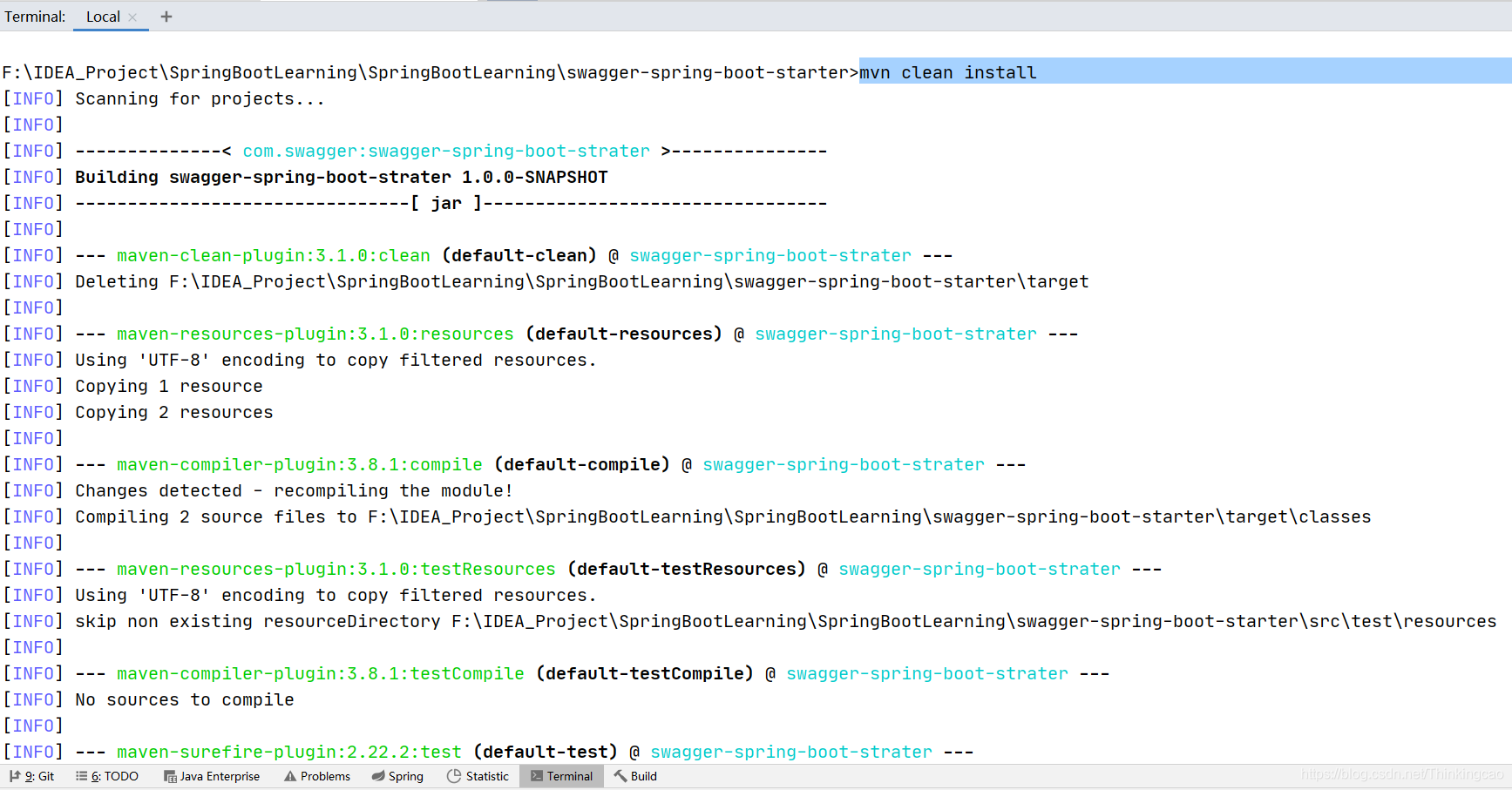Click the 'No sources to compile' line

click(x=185, y=699)
